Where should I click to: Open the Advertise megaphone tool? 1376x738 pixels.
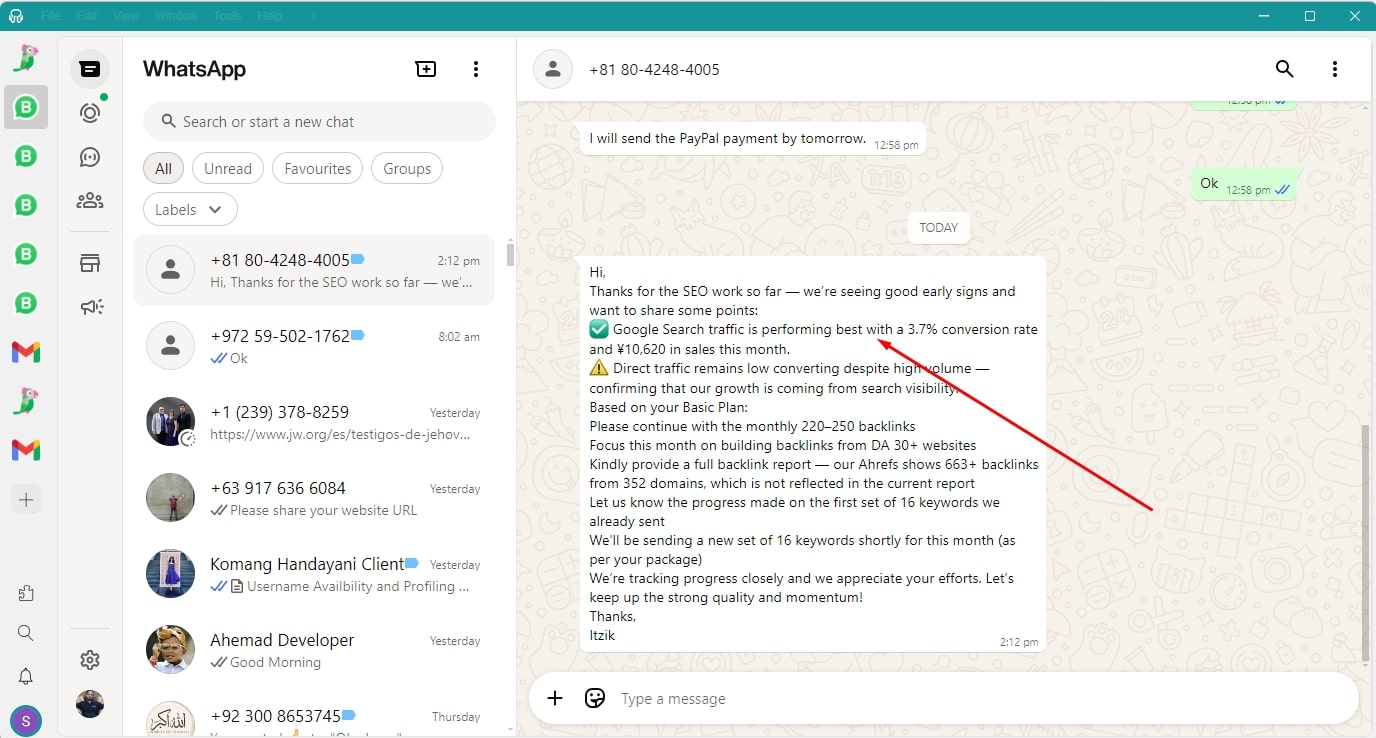tap(90, 307)
